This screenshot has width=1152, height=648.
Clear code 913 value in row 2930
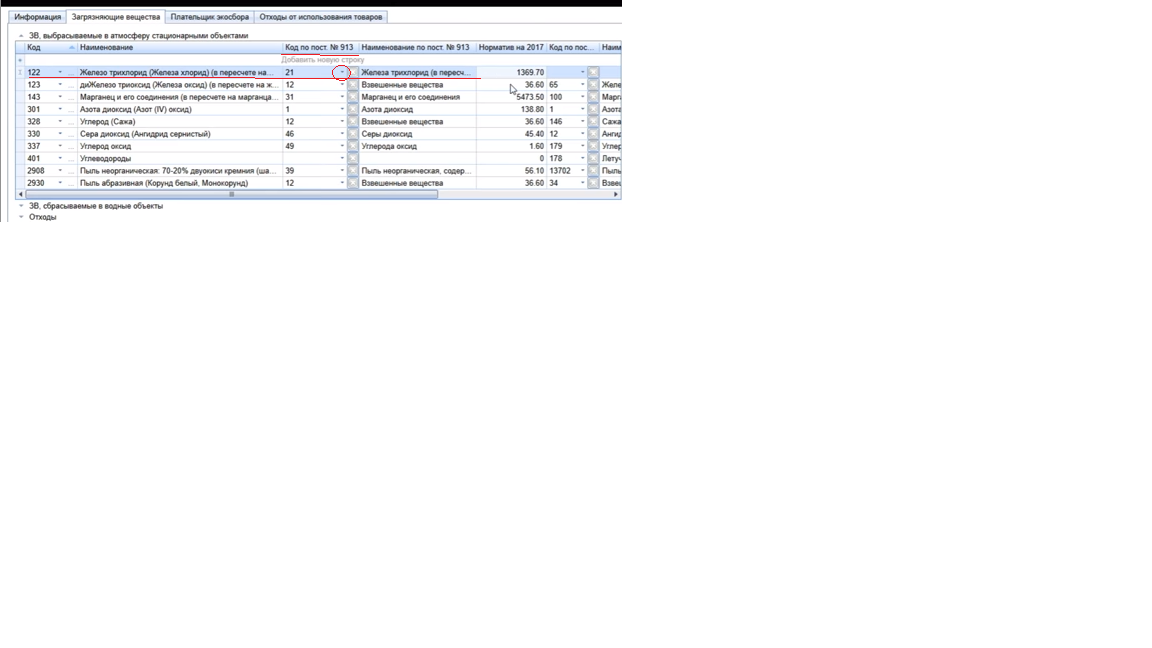[x=353, y=183]
